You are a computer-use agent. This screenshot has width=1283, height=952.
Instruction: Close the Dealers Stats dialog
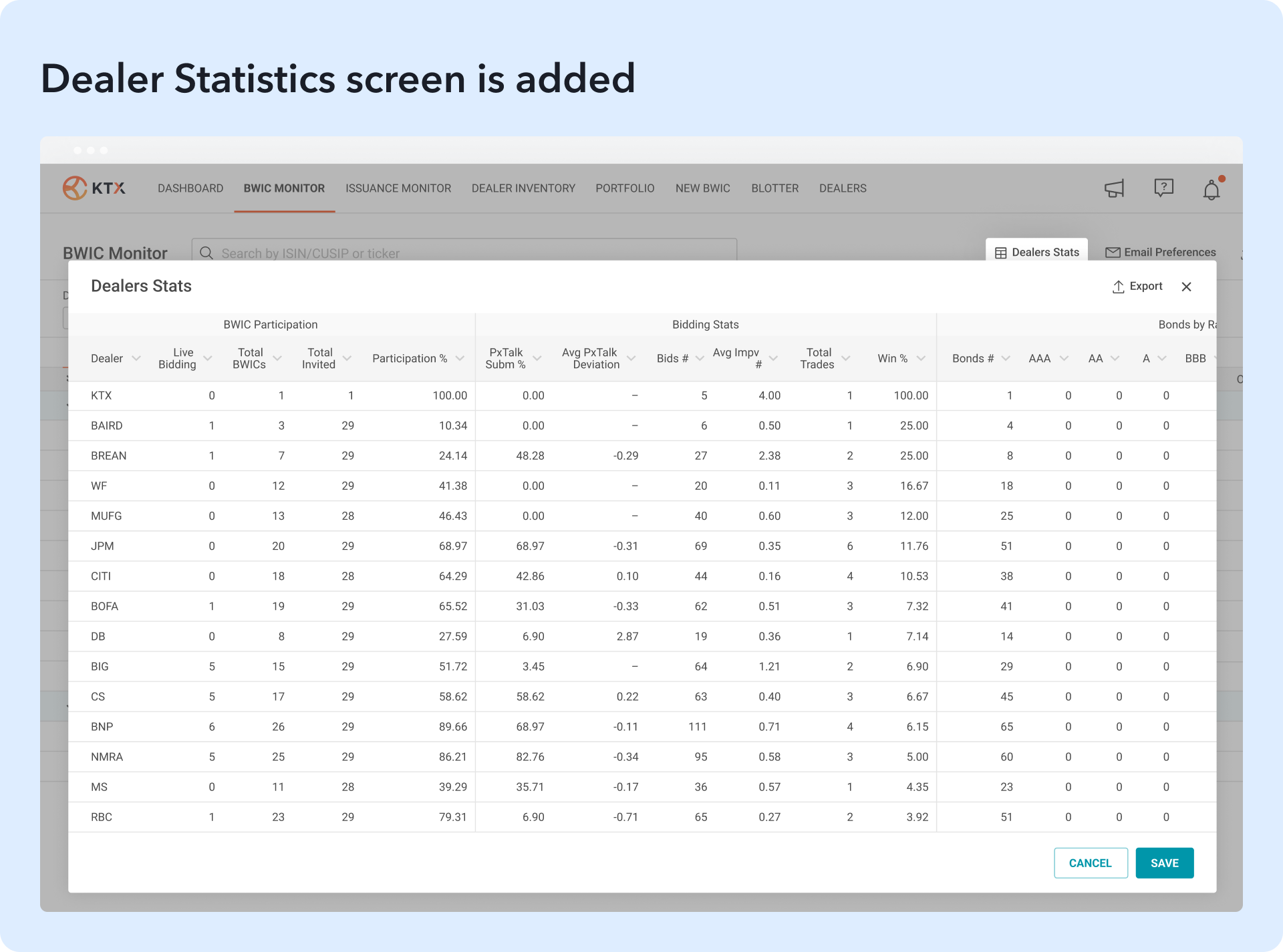click(x=1187, y=287)
